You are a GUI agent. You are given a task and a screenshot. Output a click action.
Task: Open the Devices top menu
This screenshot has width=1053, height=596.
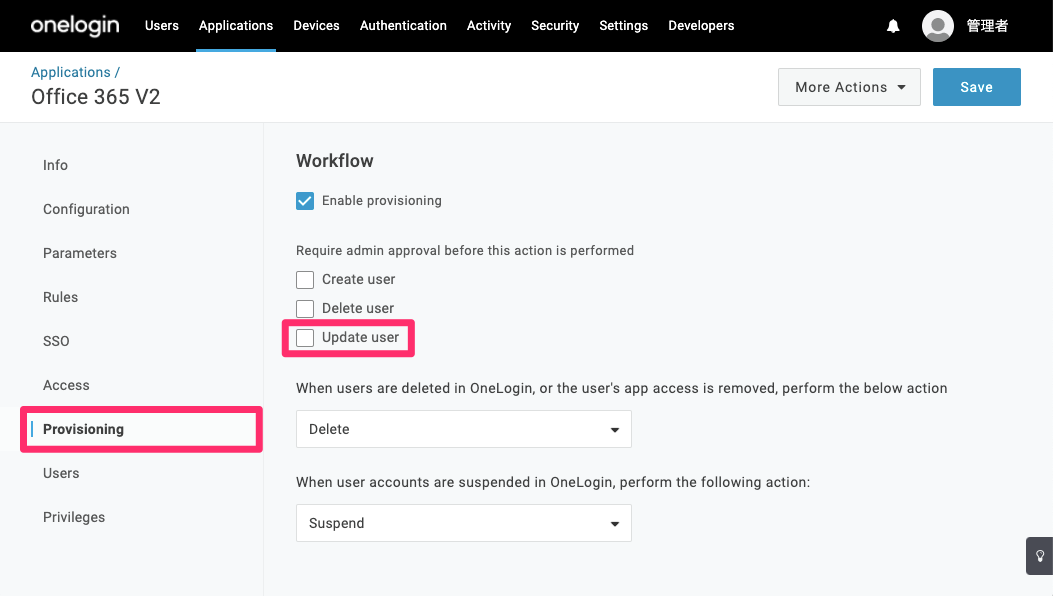tap(316, 26)
